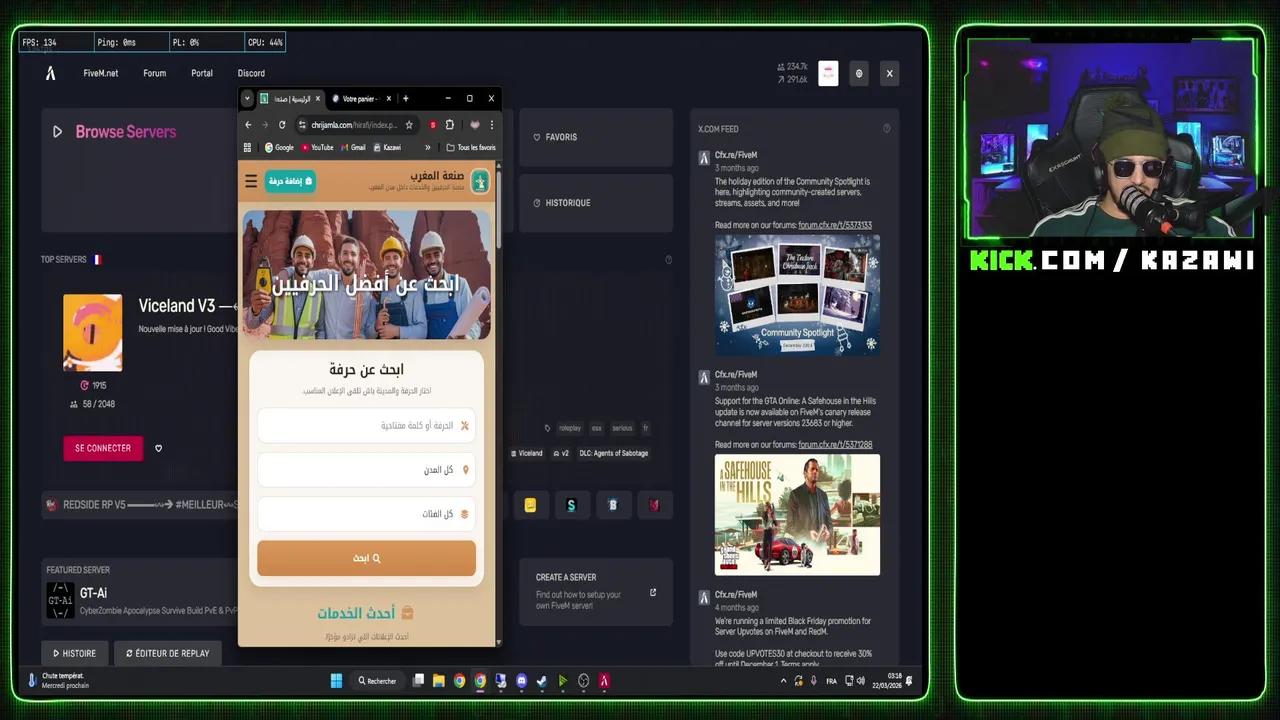This screenshot has width=1280, height=720.
Task: Open the Forum menu item in FiveM
Action: coord(154,73)
